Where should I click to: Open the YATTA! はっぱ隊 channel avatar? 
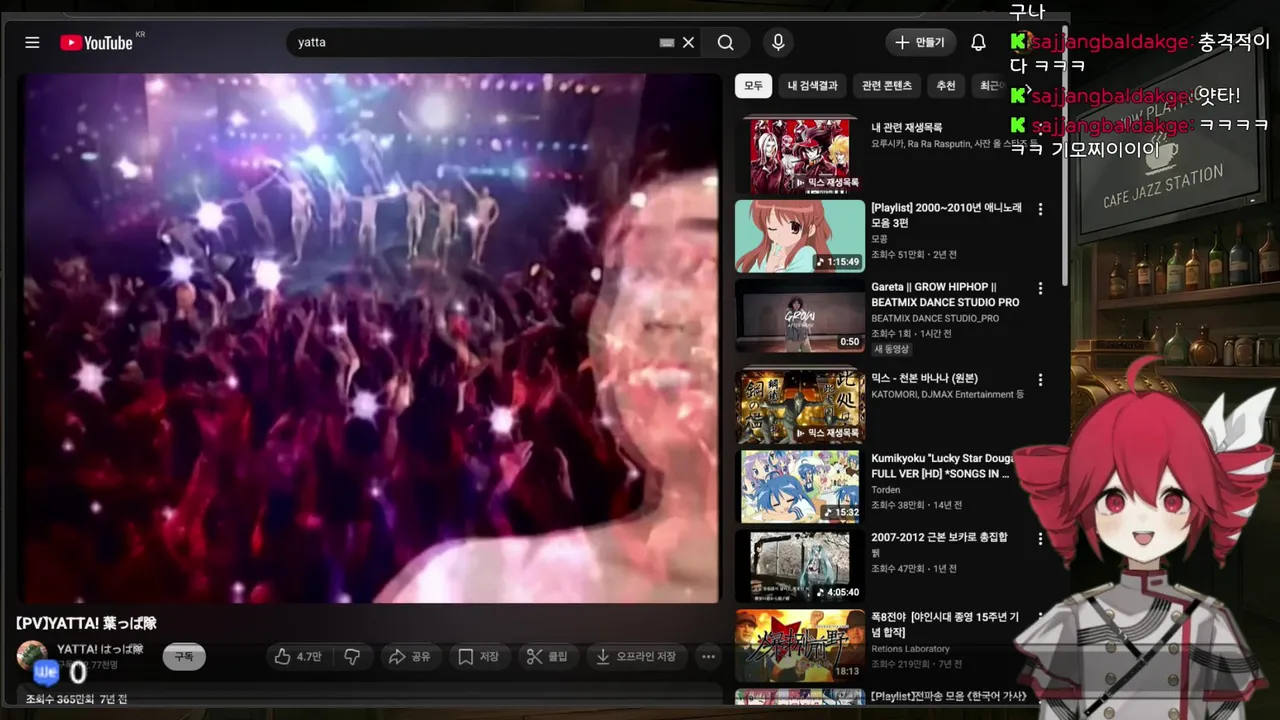click(x=32, y=656)
